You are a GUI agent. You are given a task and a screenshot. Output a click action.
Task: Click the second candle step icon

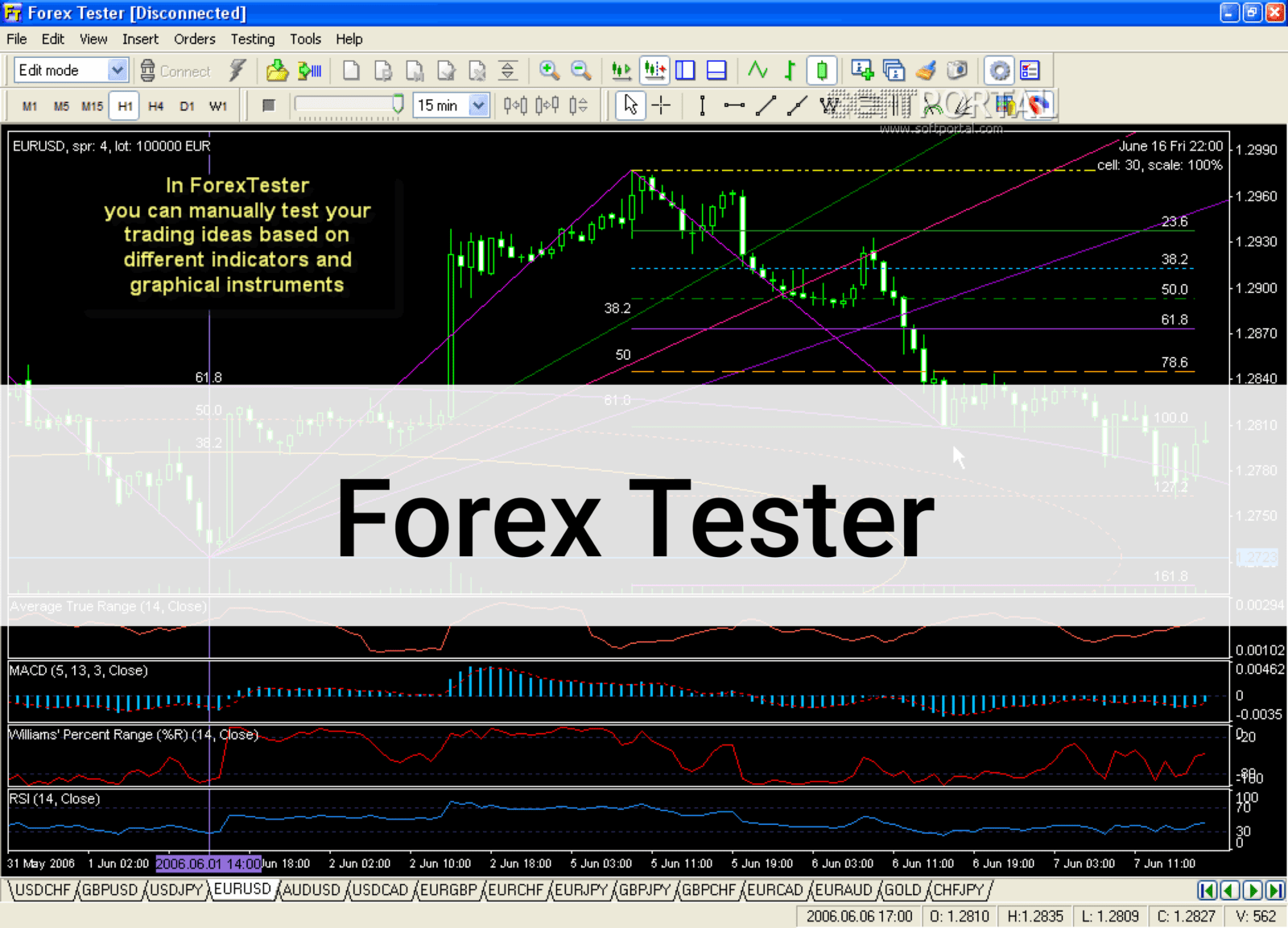547,105
